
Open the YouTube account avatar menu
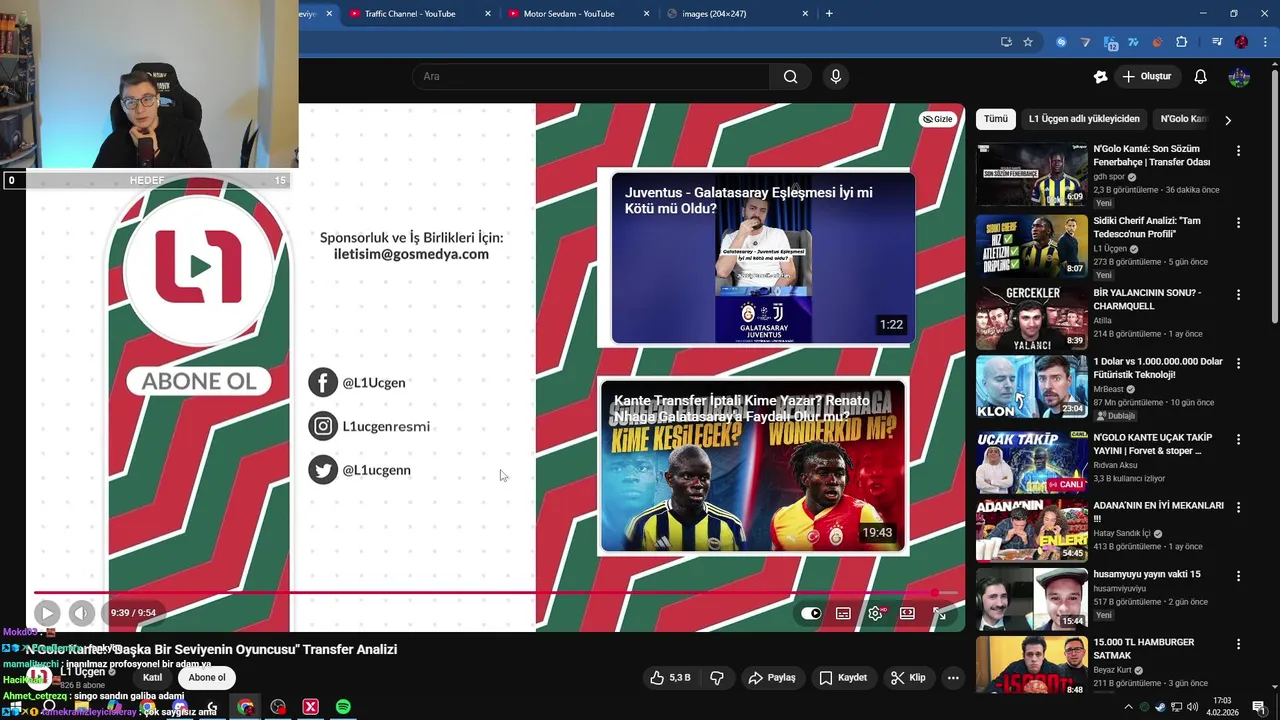[1239, 77]
